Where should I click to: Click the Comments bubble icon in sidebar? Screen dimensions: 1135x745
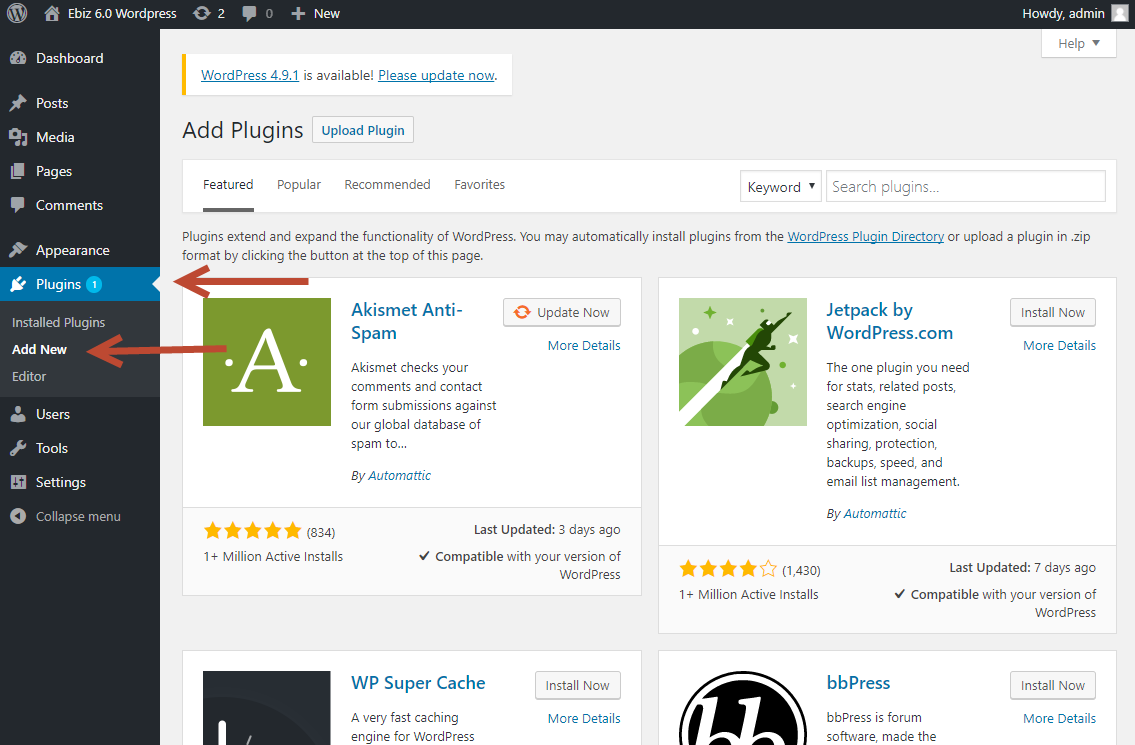[18, 205]
